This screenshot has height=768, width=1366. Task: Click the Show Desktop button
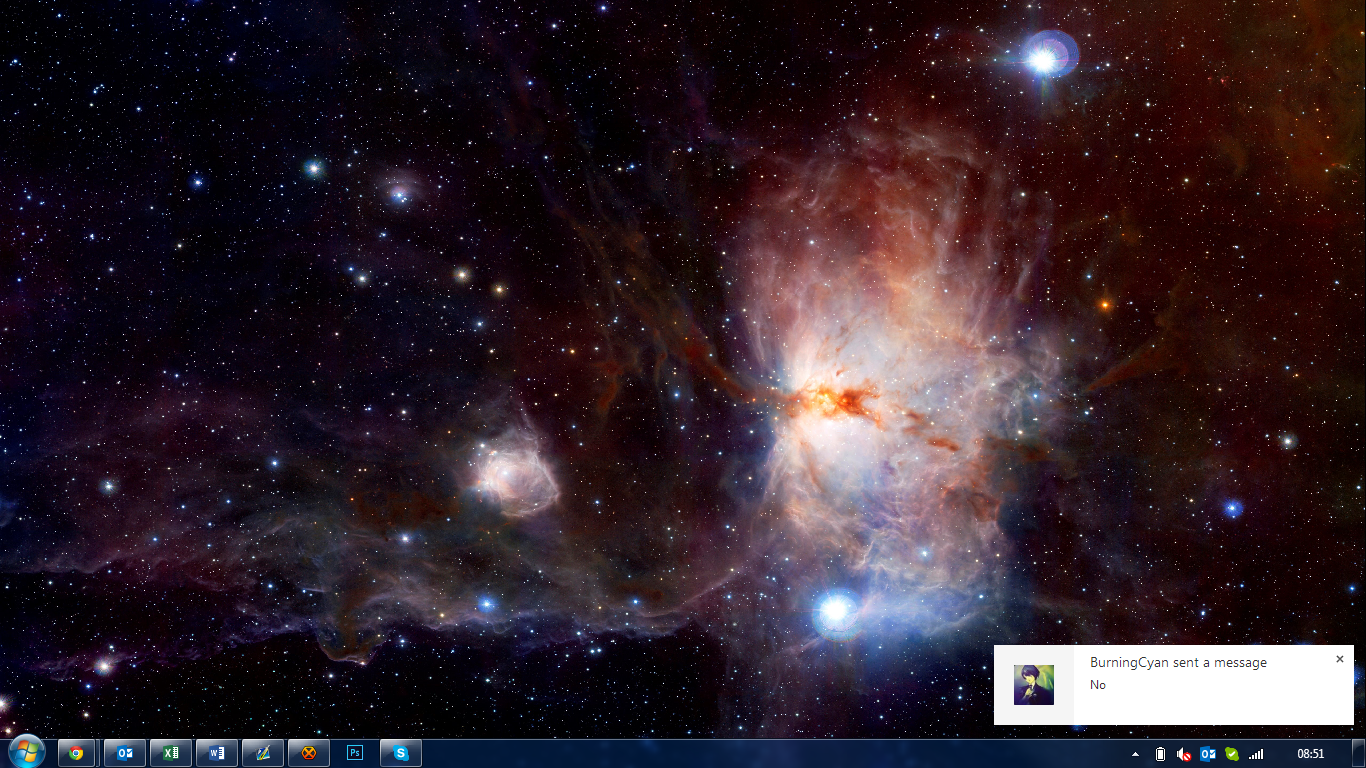[x=1359, y=753]
